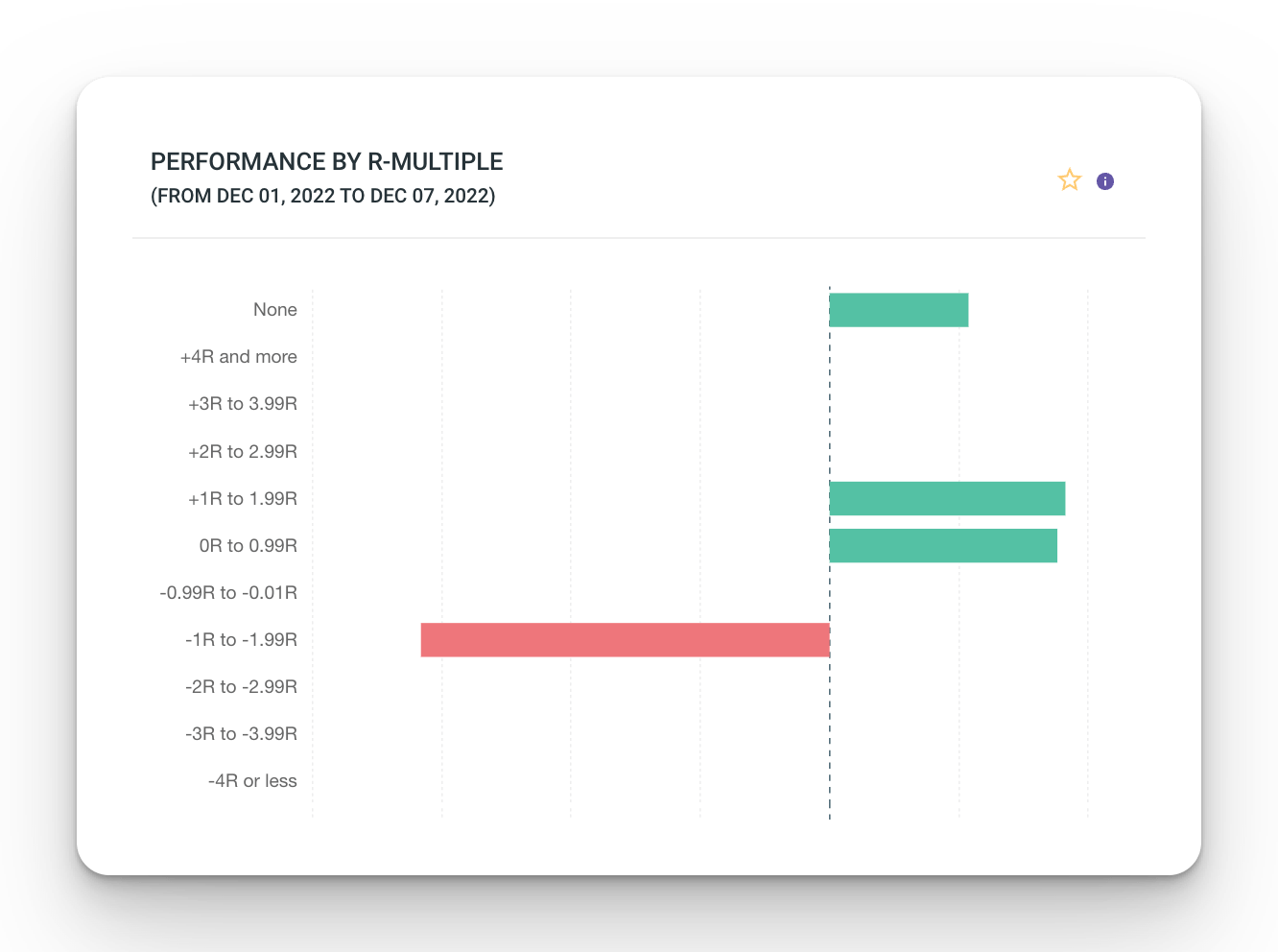
Task: Click the star favorite icon
Action: 1069,180
